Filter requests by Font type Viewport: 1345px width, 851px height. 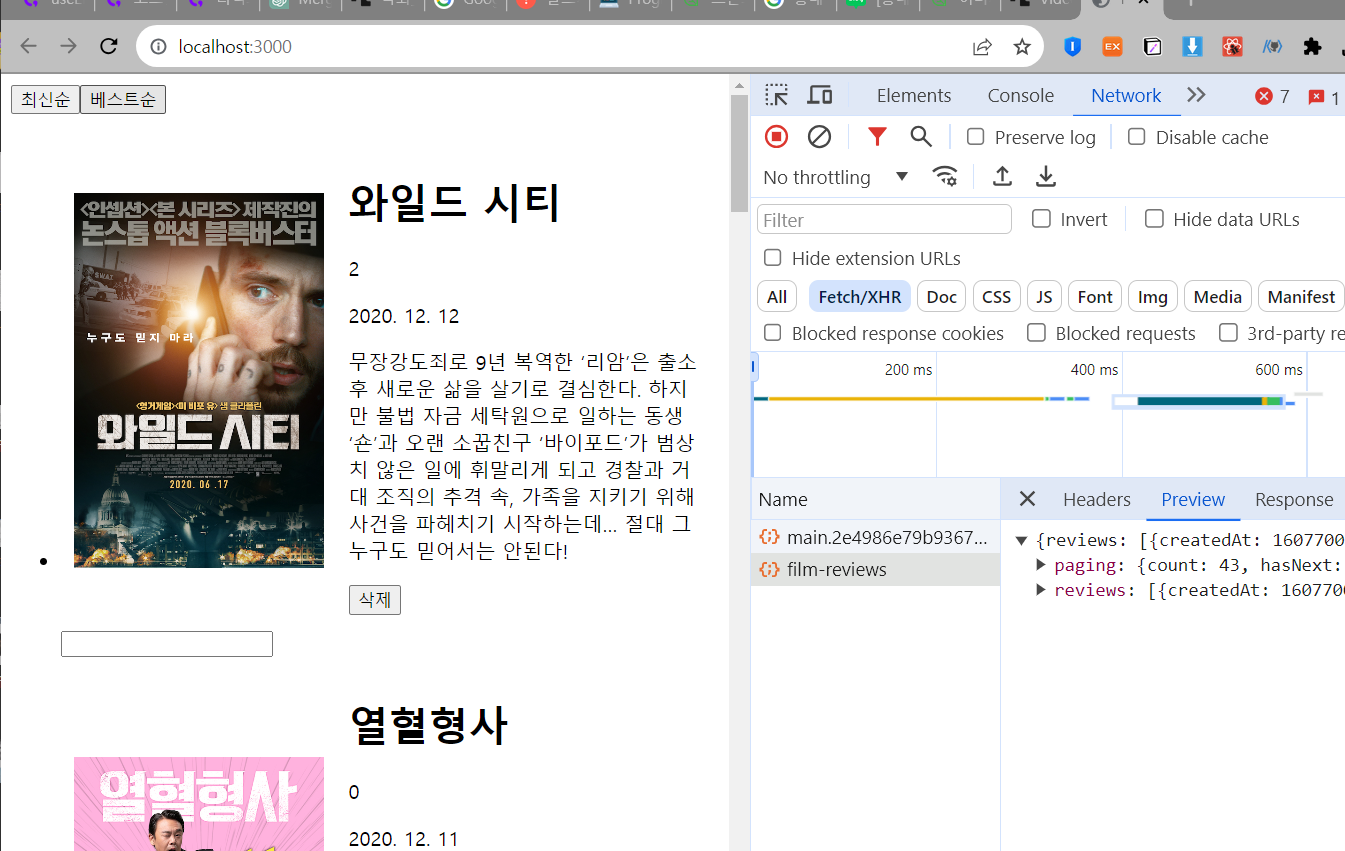pyautogui.click(x=1095, y=297)
